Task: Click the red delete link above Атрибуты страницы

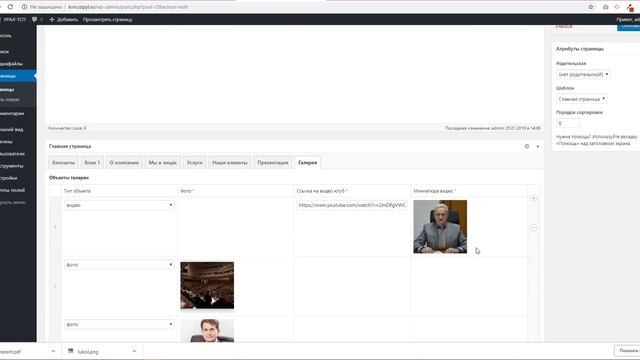Action: click(564, 26)
